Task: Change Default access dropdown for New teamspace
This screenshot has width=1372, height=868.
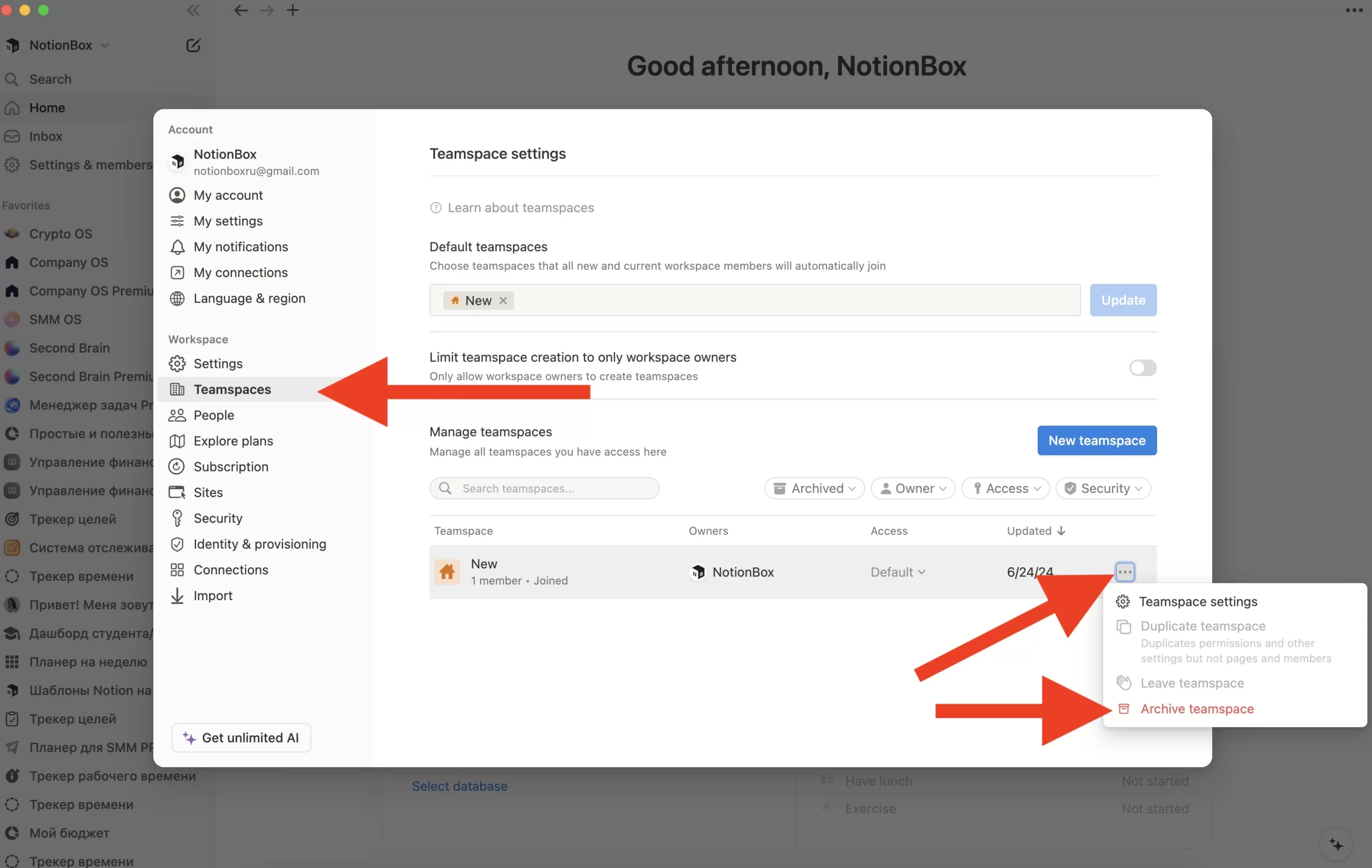Action: 898,572
